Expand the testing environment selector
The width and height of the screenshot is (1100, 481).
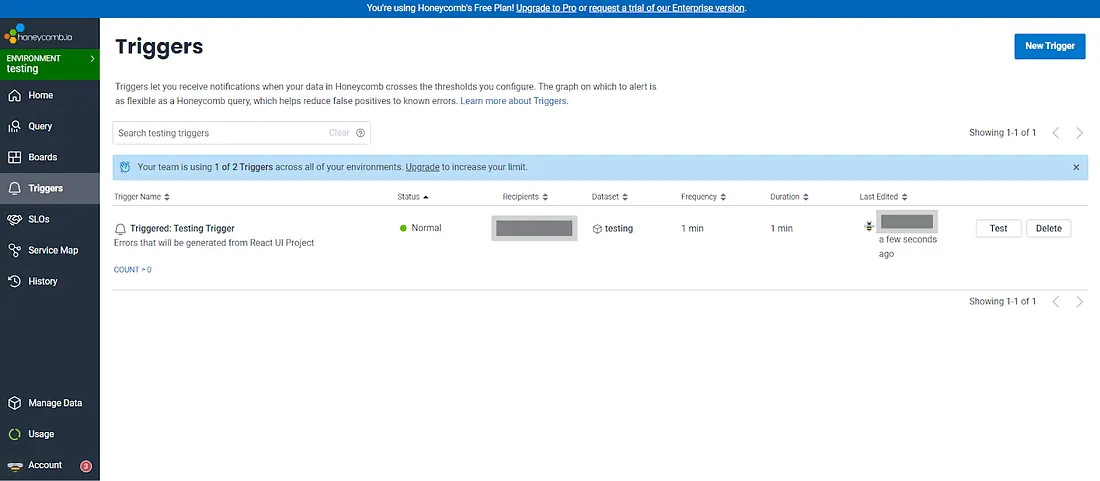(92, 60)
